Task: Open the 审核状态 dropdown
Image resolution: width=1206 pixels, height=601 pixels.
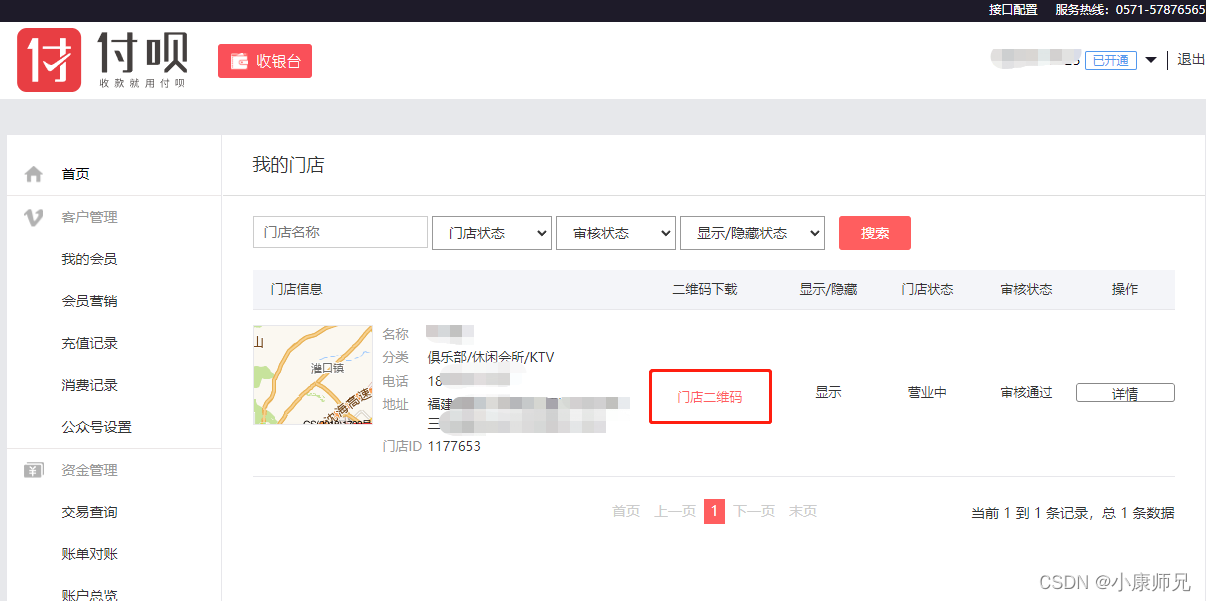Action: pos(615,232)
